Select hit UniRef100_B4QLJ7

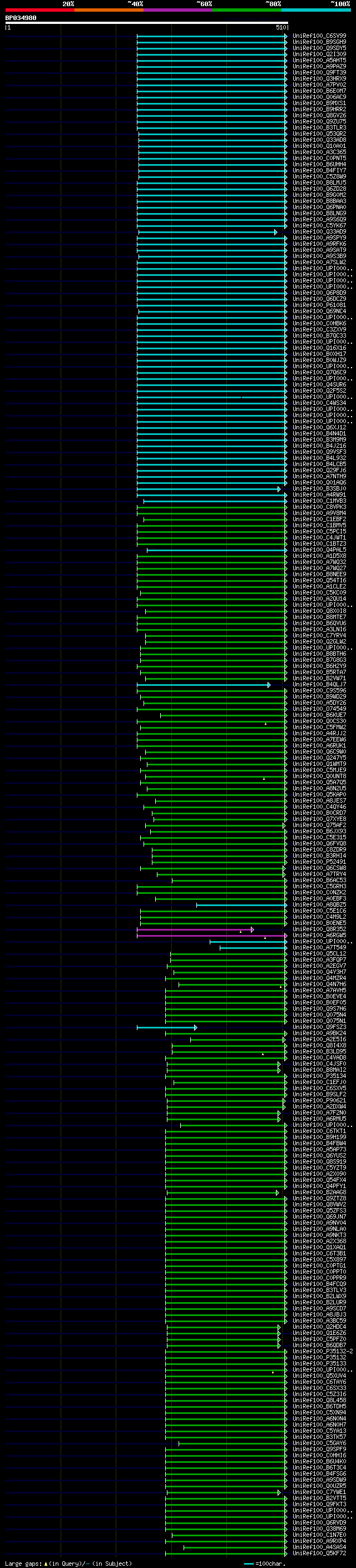(319, 685)
